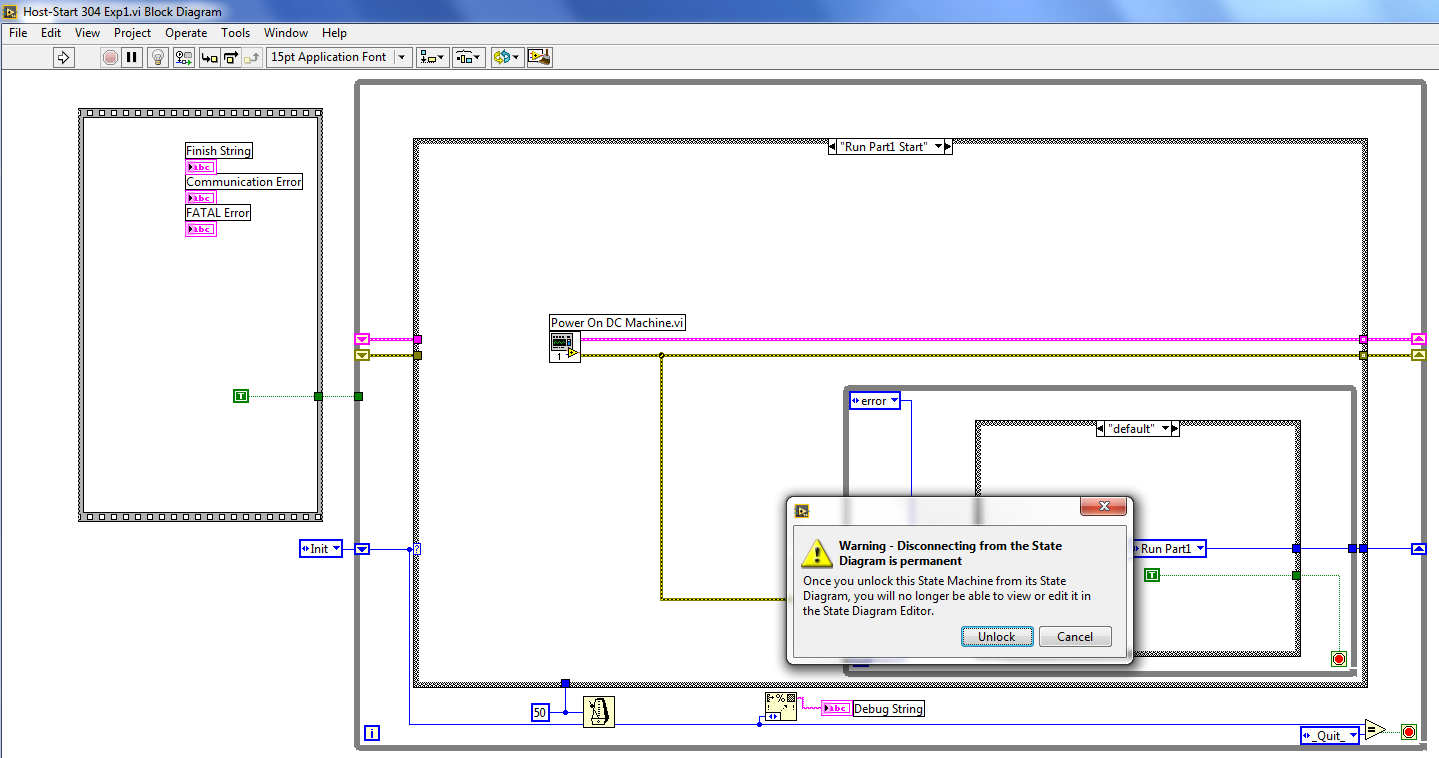Select the FATAL Error abc terminal
The width and height of the screenshot is (1439, 758).
[201, 229]
